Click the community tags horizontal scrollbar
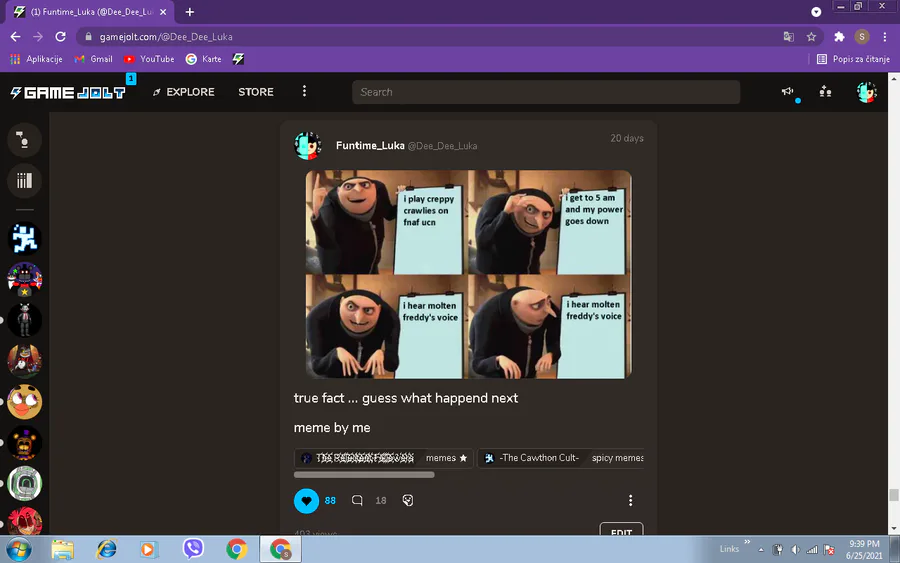The image size is (900, 563). (x=364, y=475)
